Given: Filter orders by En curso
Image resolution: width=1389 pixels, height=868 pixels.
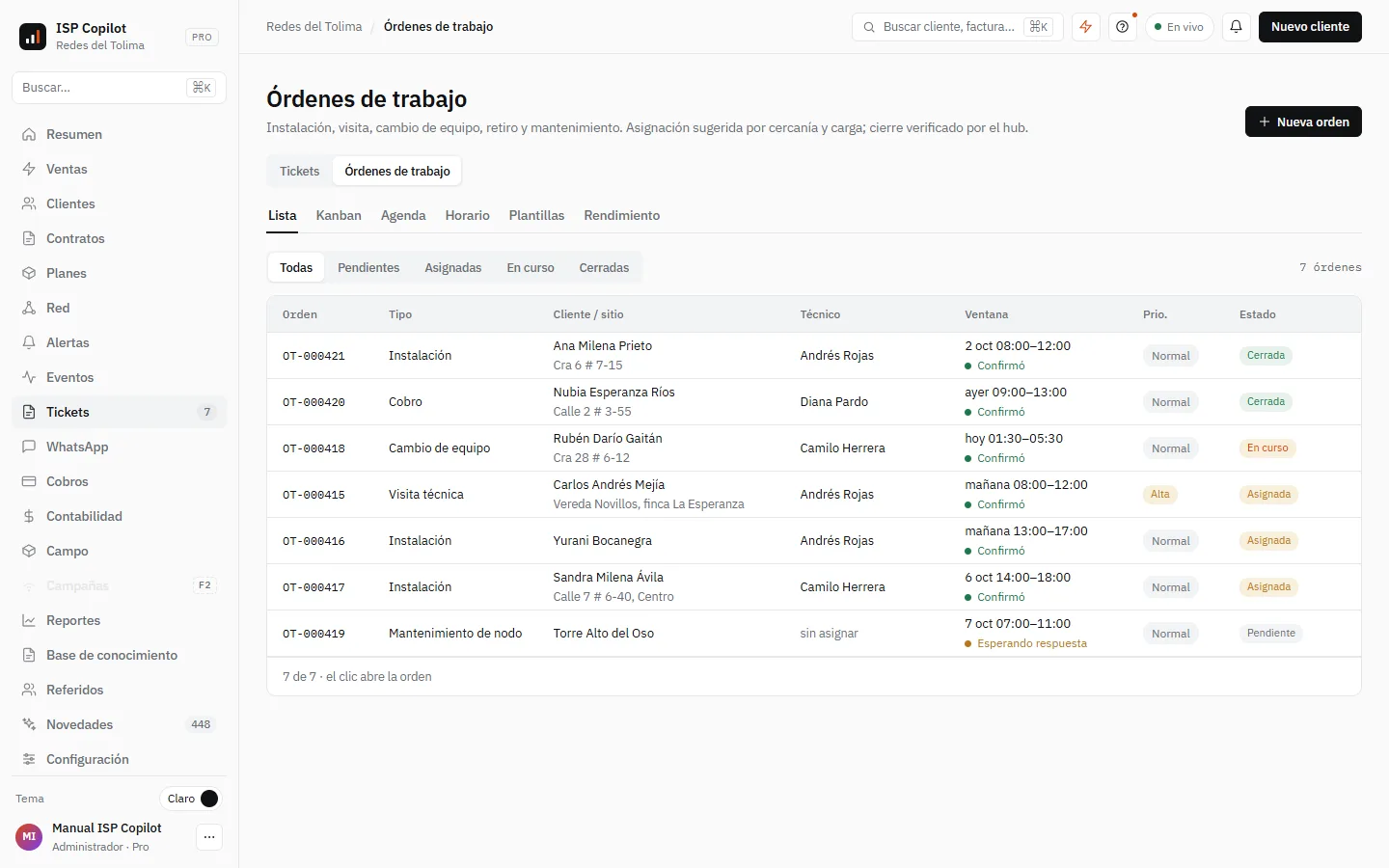Looking at the screenshot, I should coord(531,268).
